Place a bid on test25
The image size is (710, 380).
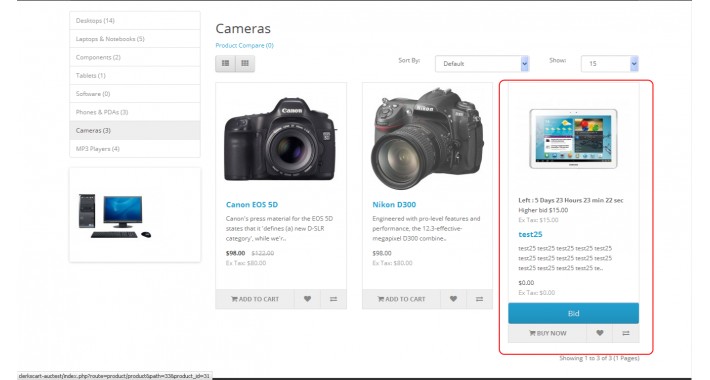tap(573, 313)
